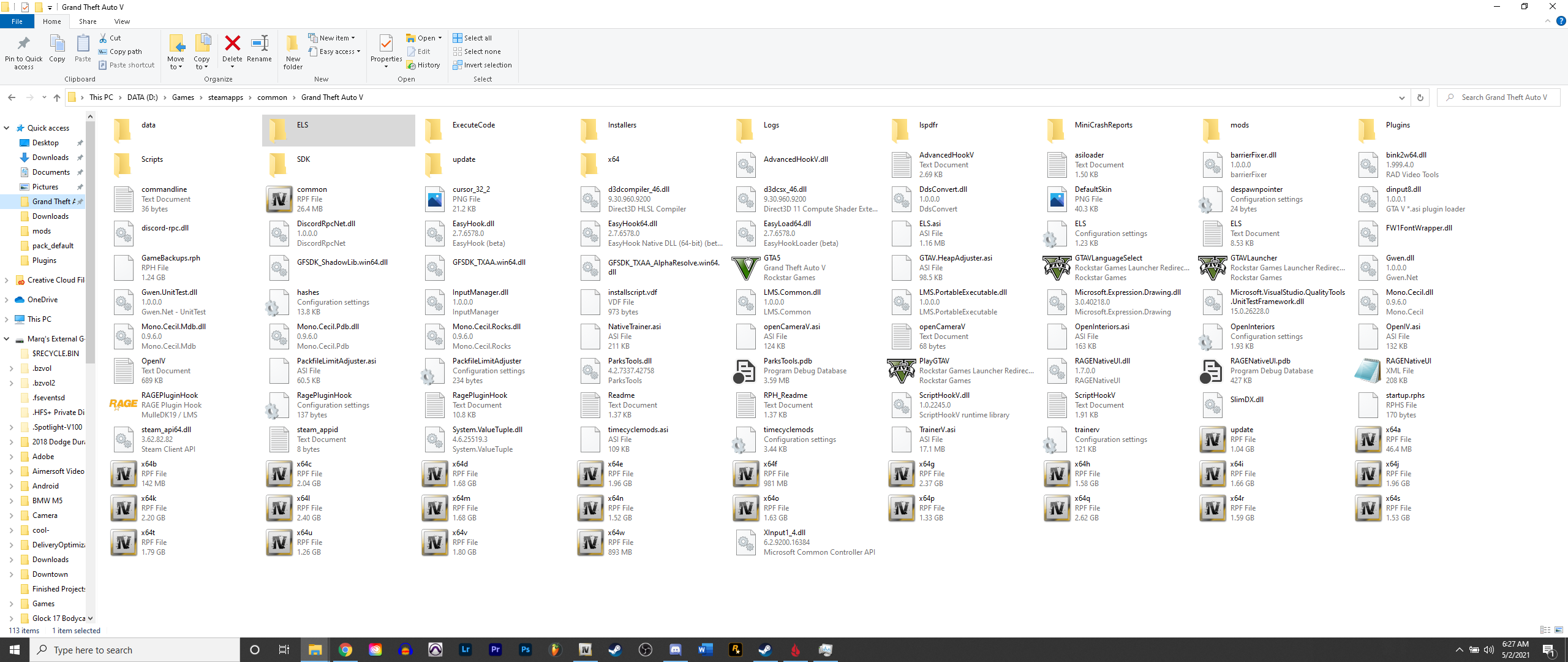This screenshot has width=1568, height=662.
Task: Select the RAGEPluginHook application icon
Action: pos(123,405)
